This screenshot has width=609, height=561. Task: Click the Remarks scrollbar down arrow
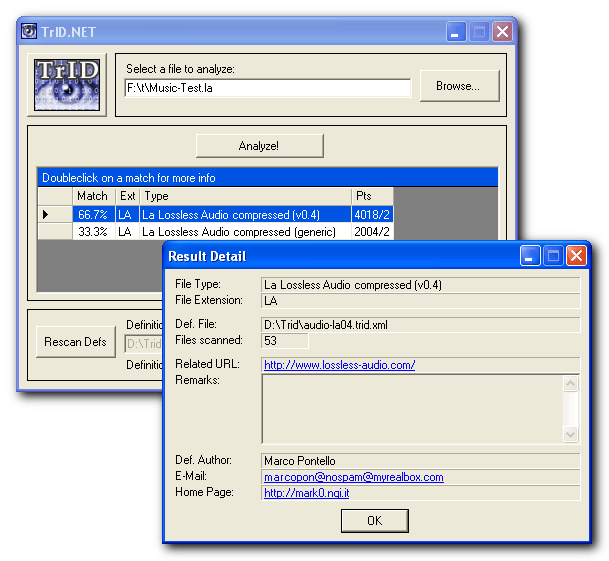pyautogui.click(x=571, y=434)
